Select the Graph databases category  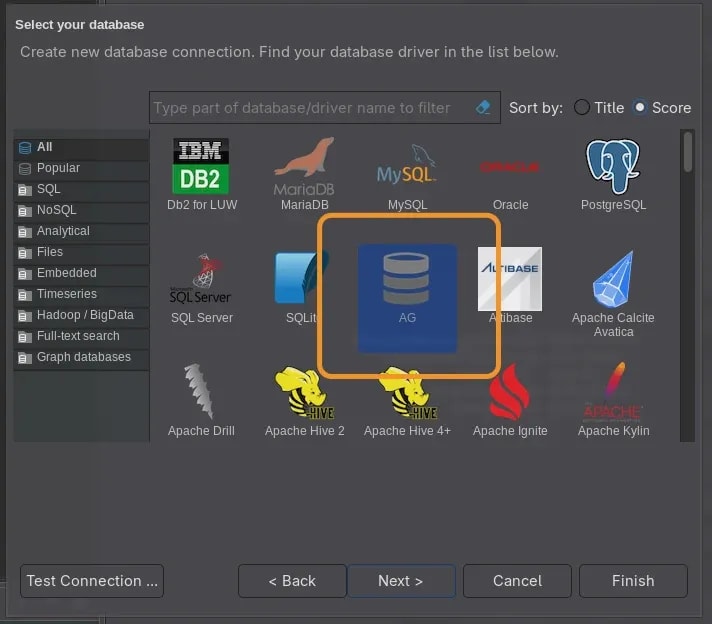pyautogui.click(x=81, y=357)
